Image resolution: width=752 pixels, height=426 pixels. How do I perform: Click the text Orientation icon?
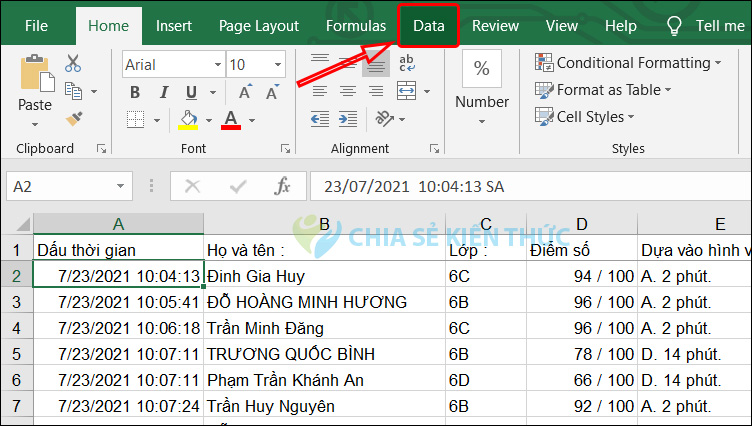[x=385, y=118]
